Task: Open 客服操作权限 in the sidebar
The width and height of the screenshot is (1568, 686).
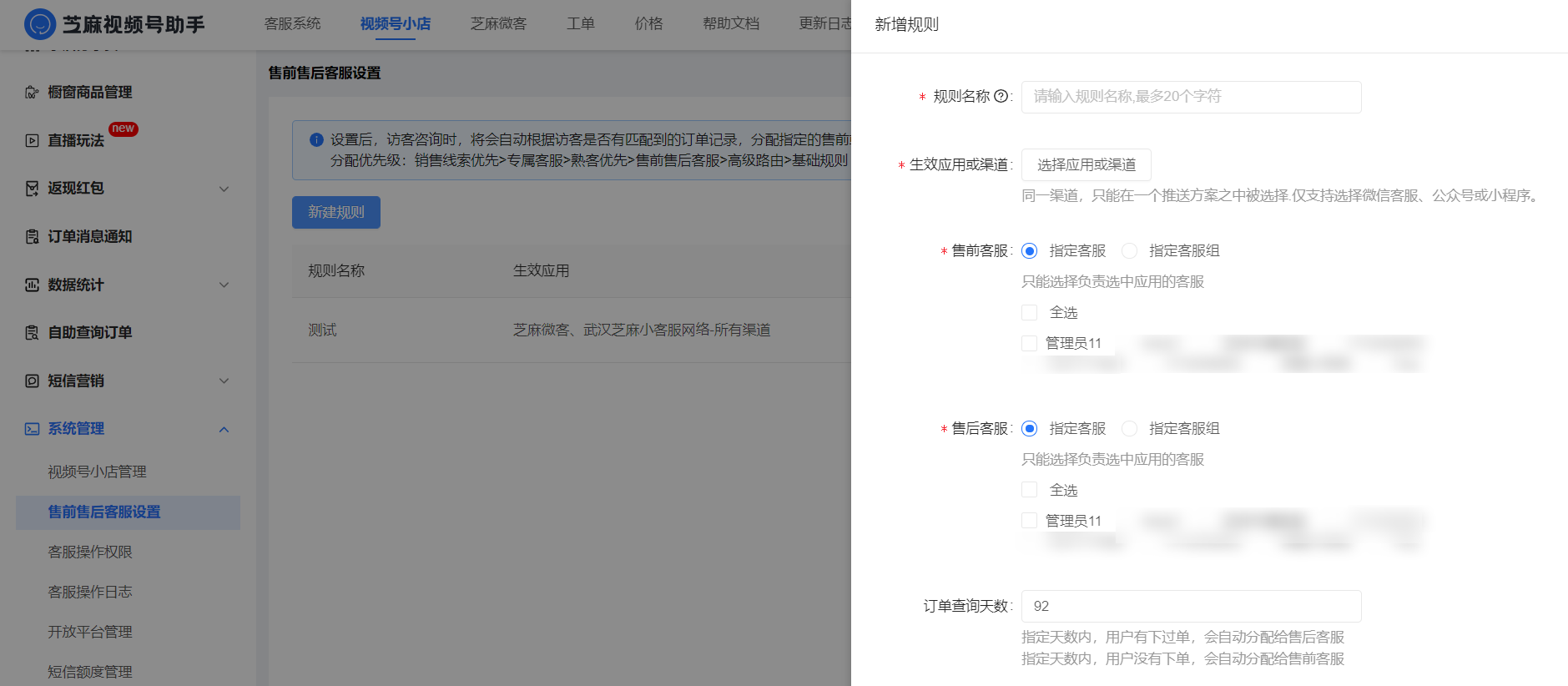Action: pos(90,552)
